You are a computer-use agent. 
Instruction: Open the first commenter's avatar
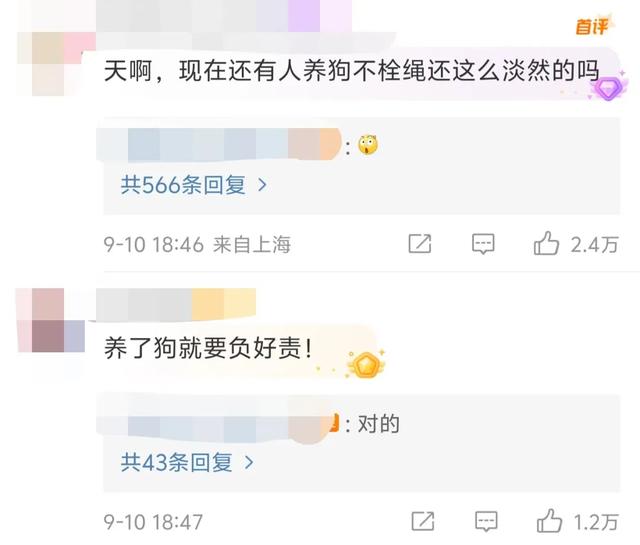(56, 64)
